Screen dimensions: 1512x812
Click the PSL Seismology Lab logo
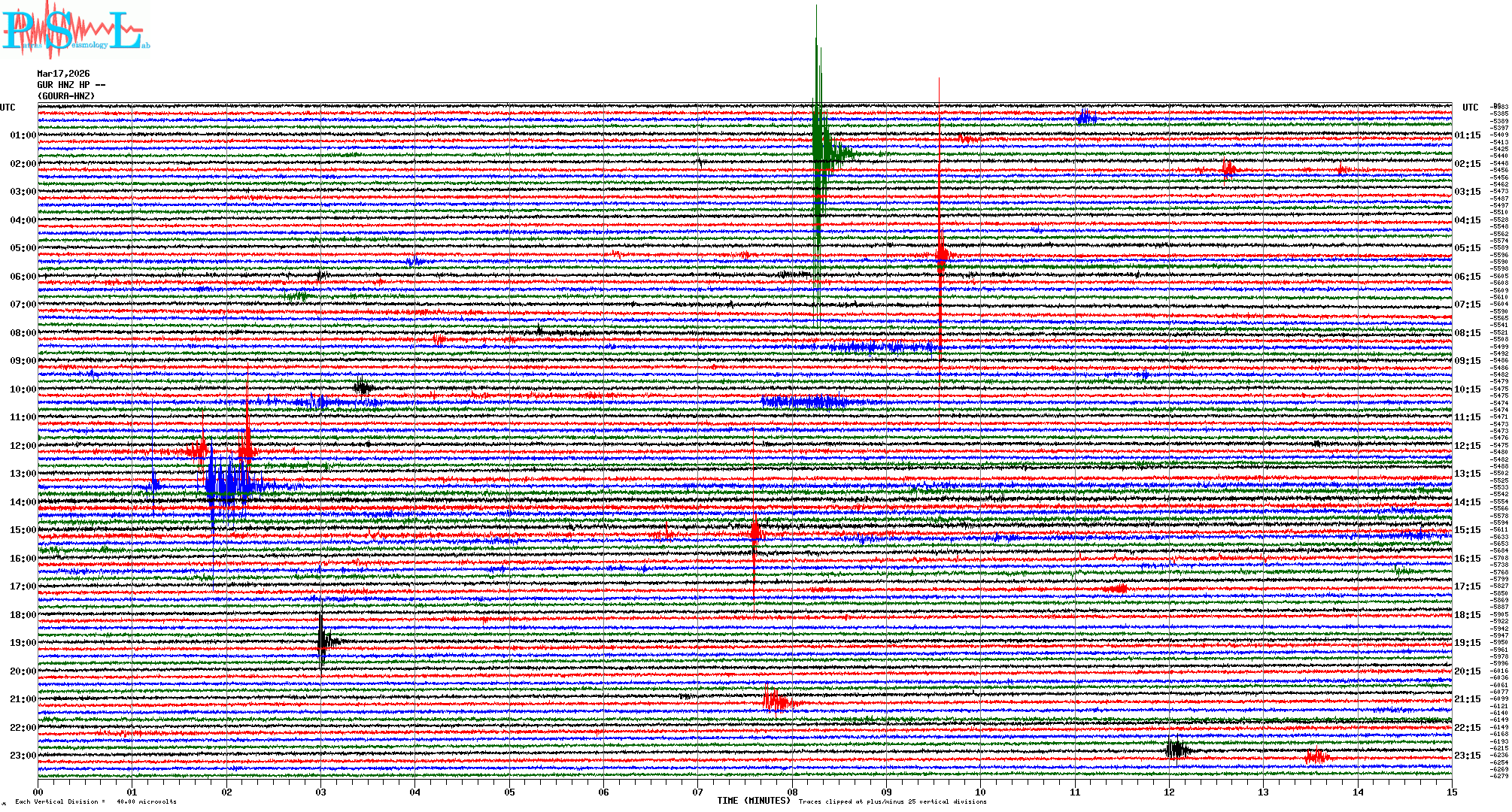(75, 32)
